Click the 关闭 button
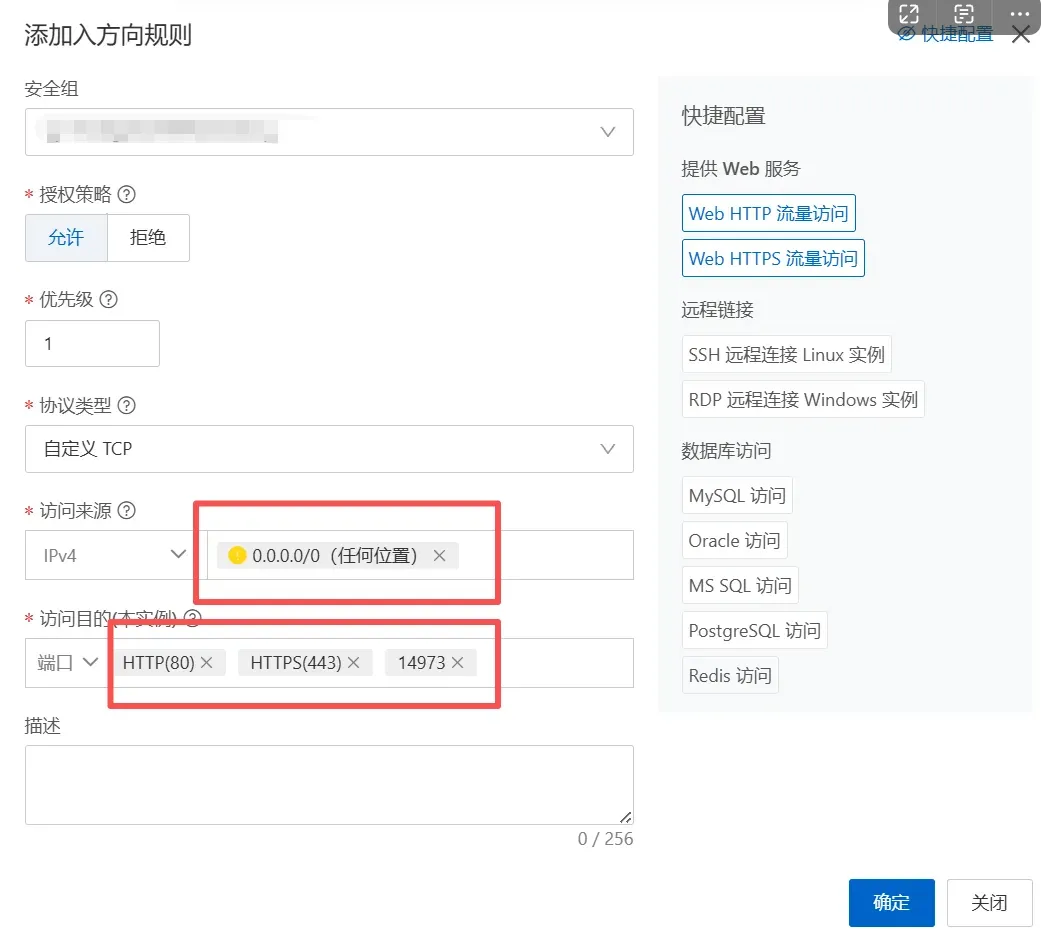Screen dimensions: 1041x942 pyautogui.click(x=989, y=903)
